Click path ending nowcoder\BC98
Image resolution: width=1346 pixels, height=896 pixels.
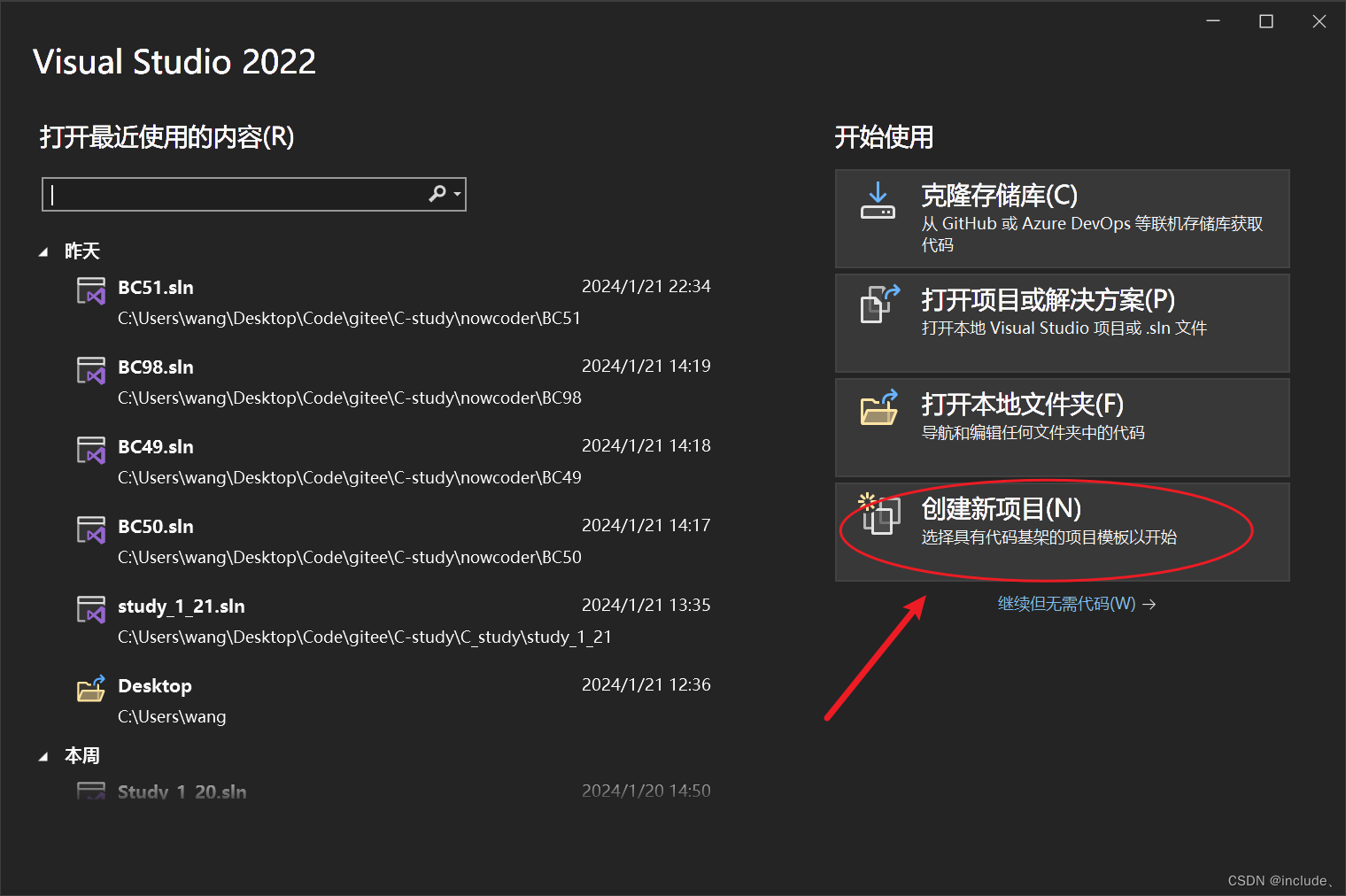(x=350, y=398)
